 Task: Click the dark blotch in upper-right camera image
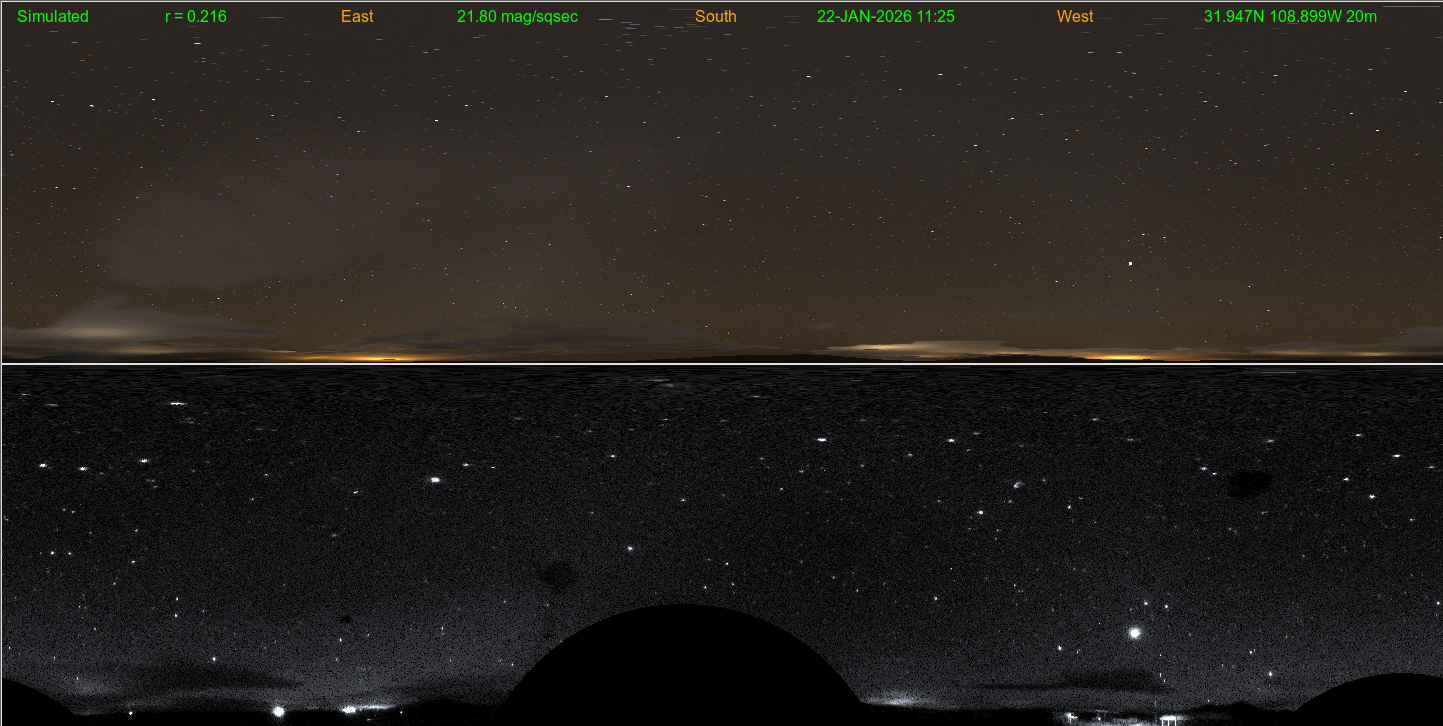pyautogui.click(x=1247, y=484)
